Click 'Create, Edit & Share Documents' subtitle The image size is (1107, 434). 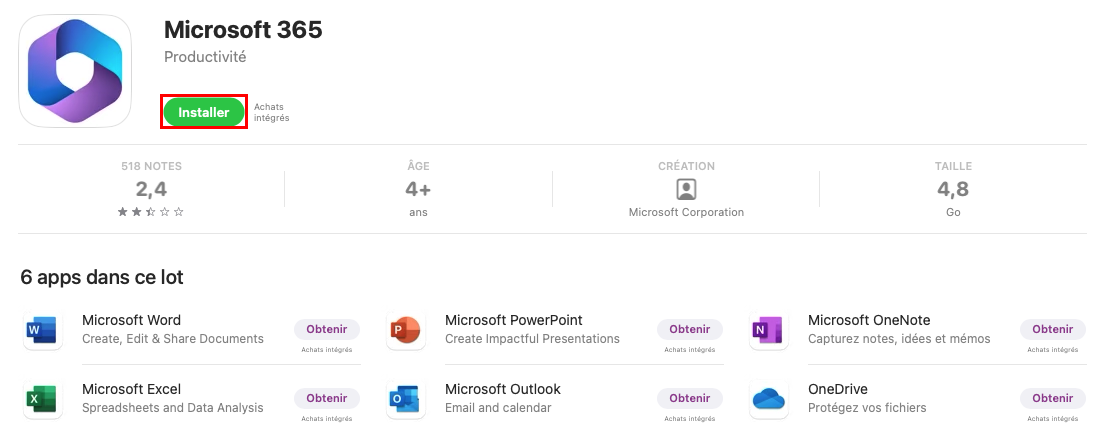point(173,339)
